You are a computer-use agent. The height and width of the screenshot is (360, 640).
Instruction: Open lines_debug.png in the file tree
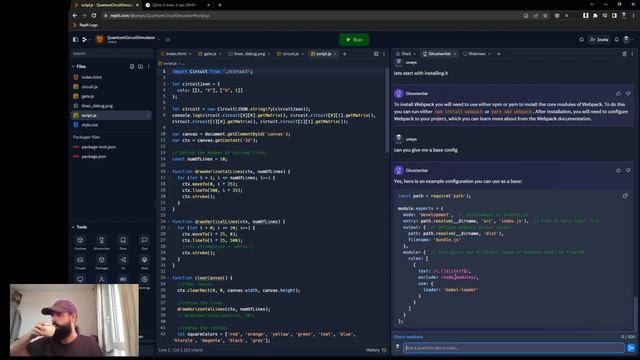[x=97, y=106]
